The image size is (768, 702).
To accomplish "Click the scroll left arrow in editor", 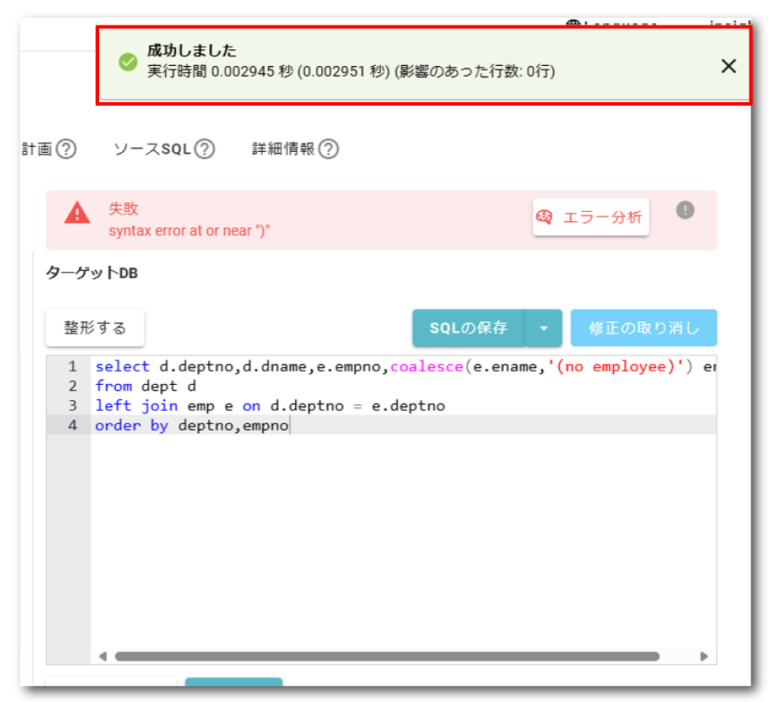I will [103, 656].
